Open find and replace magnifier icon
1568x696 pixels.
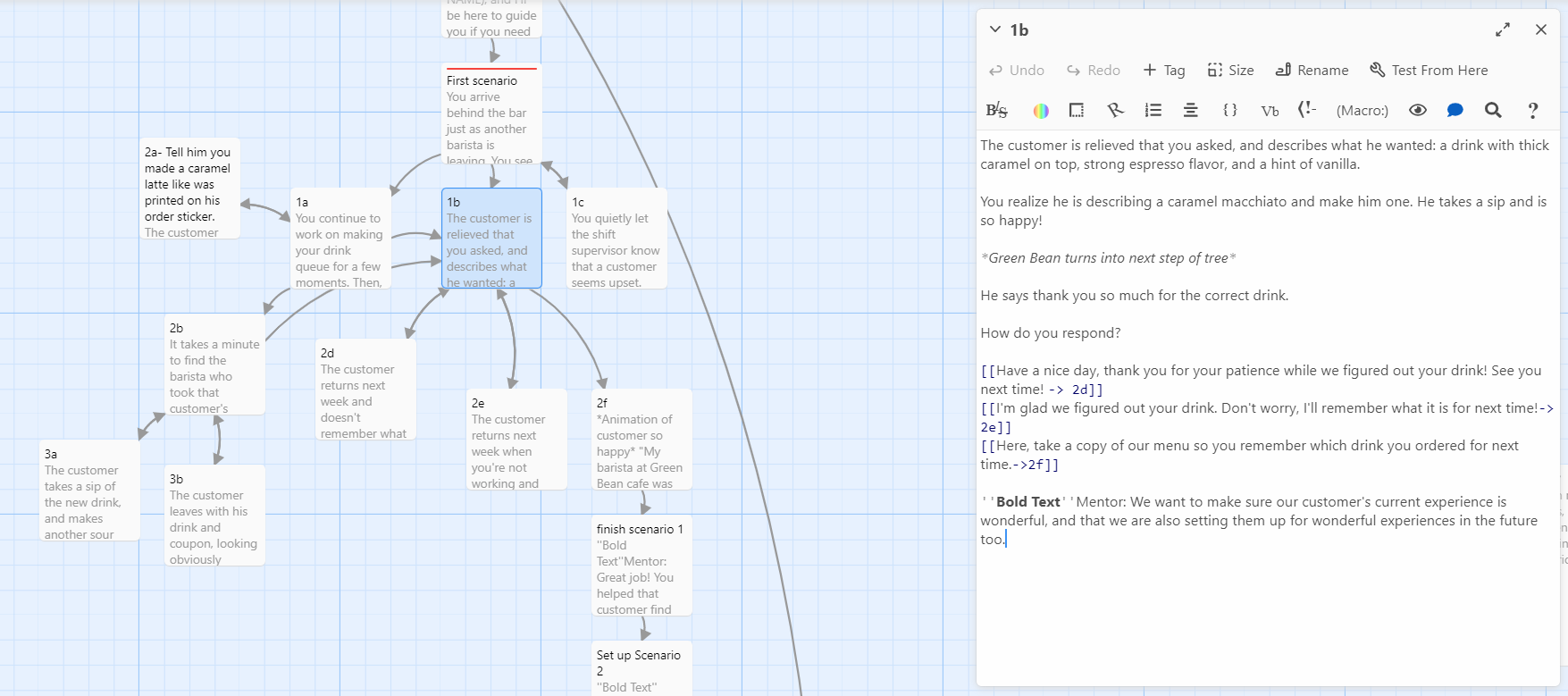click(x=1493, y=110)
